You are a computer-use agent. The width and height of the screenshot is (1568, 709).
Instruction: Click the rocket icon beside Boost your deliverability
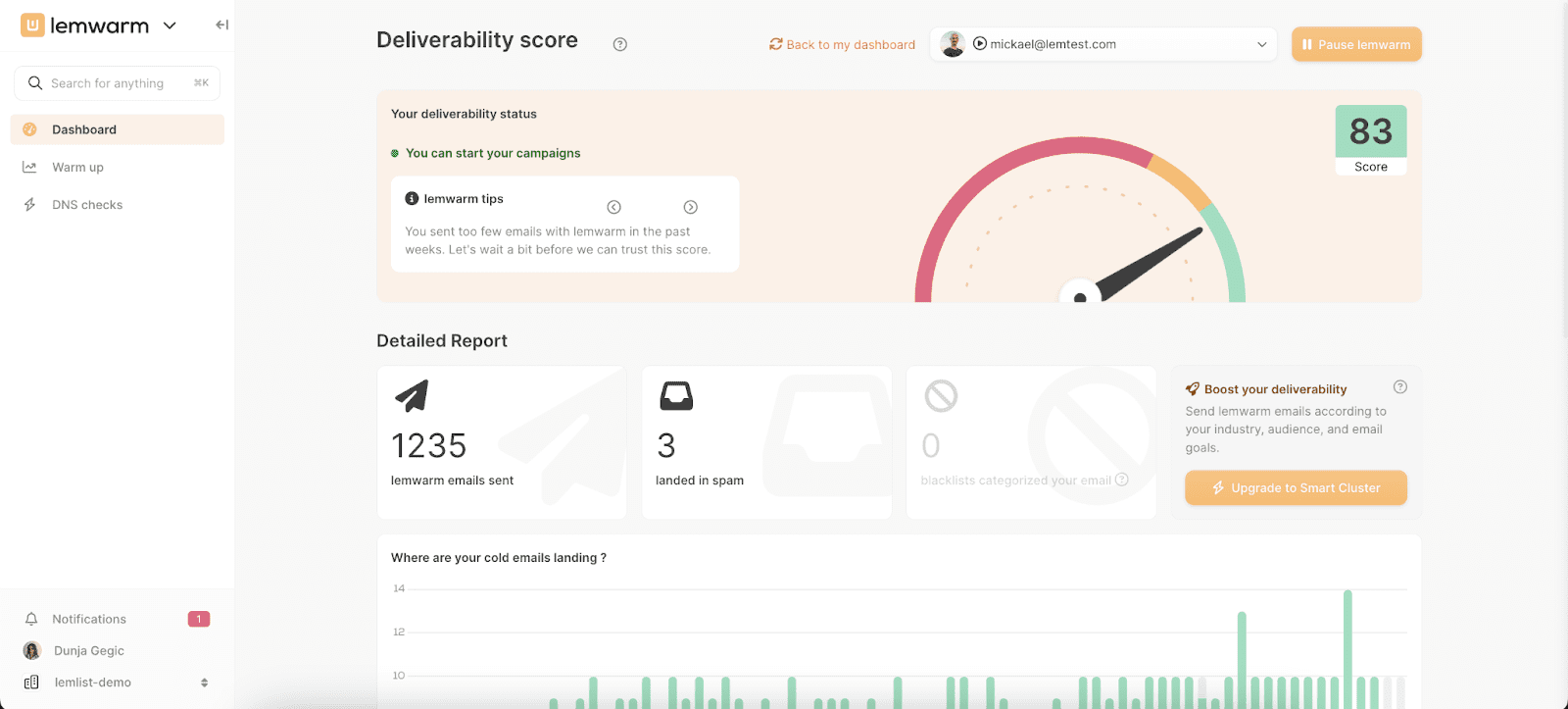(x=1193, y=389)
